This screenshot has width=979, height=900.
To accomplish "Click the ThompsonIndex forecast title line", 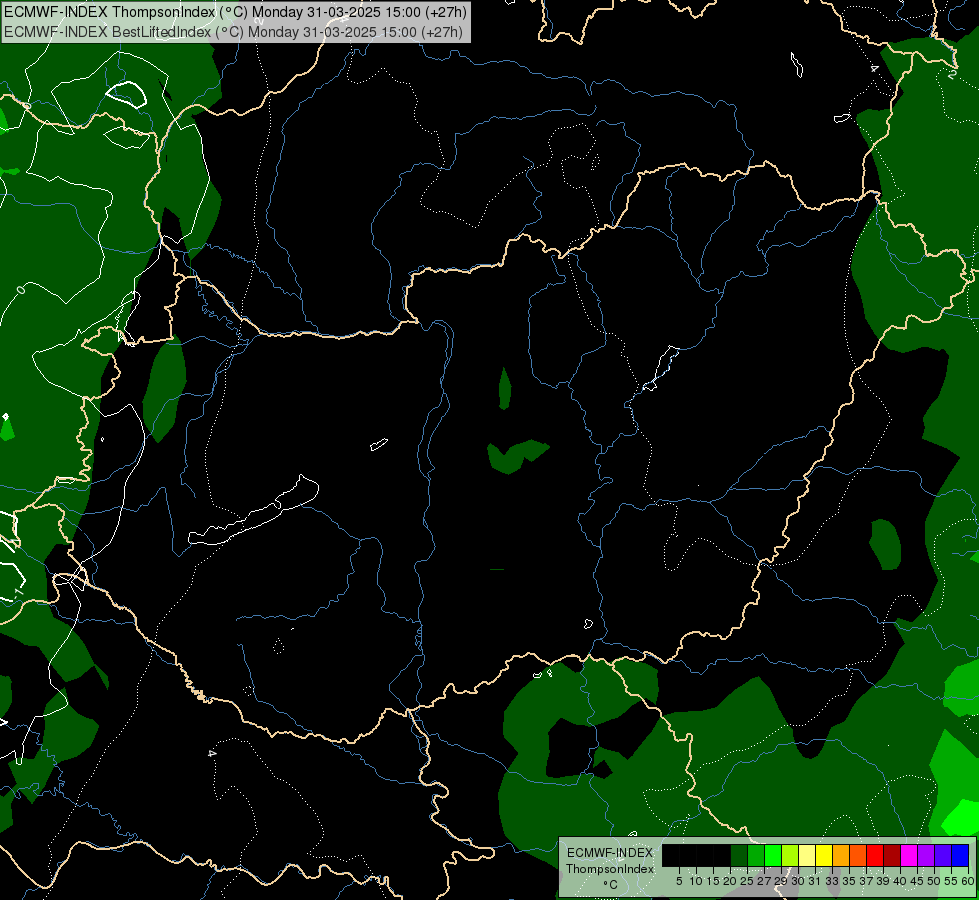I will tap(235, 12).
